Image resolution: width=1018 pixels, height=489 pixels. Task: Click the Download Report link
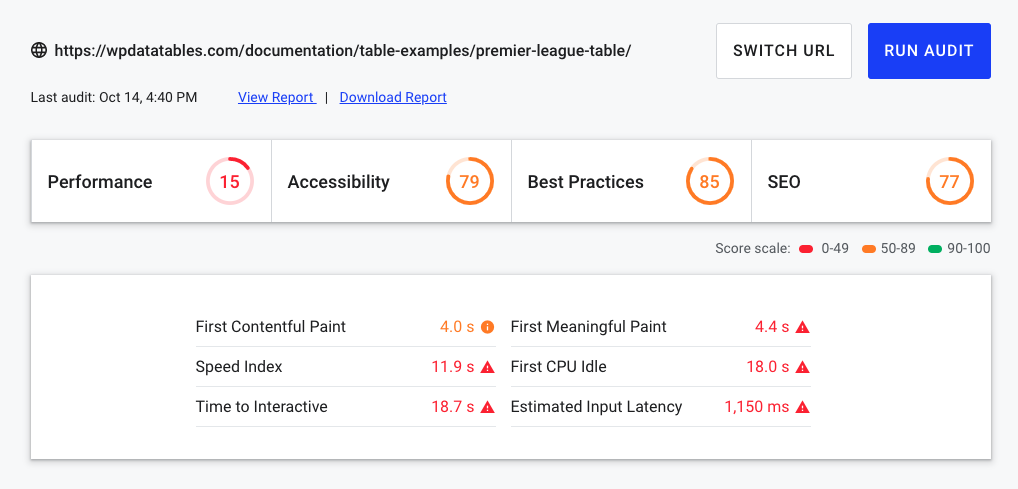coord(393,97)
